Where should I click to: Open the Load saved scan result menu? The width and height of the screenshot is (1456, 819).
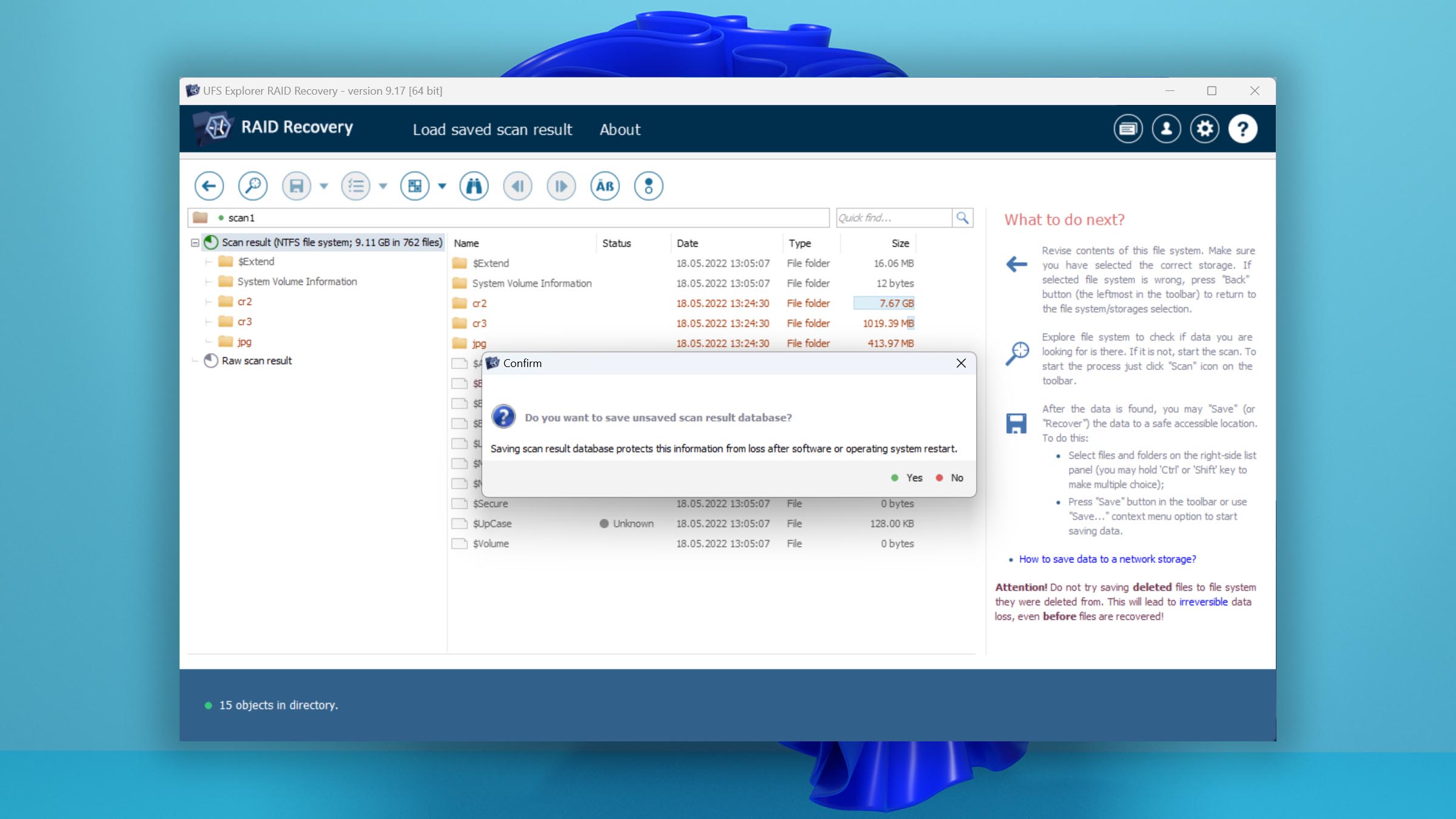tap(492, 129)
